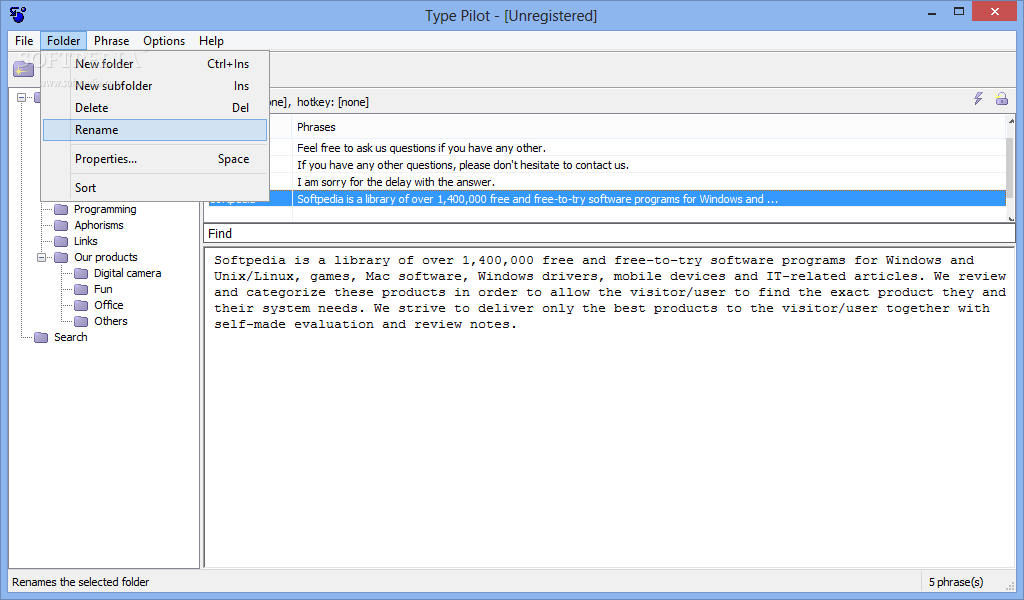Click 'Renames the selected folder' status text
1024x600 pixels.
point(80,582)
